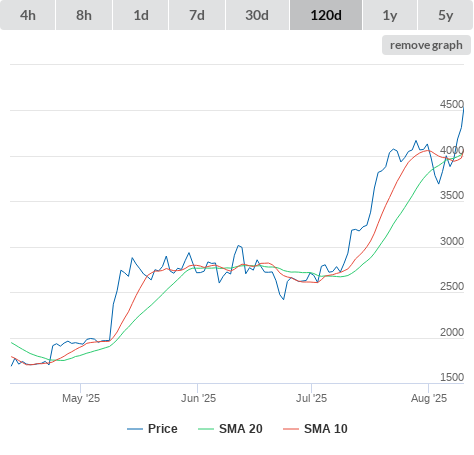Viewport: 474px width, 455px height.
Task: Select the 5y time range tab
Action: coord(445,15)
